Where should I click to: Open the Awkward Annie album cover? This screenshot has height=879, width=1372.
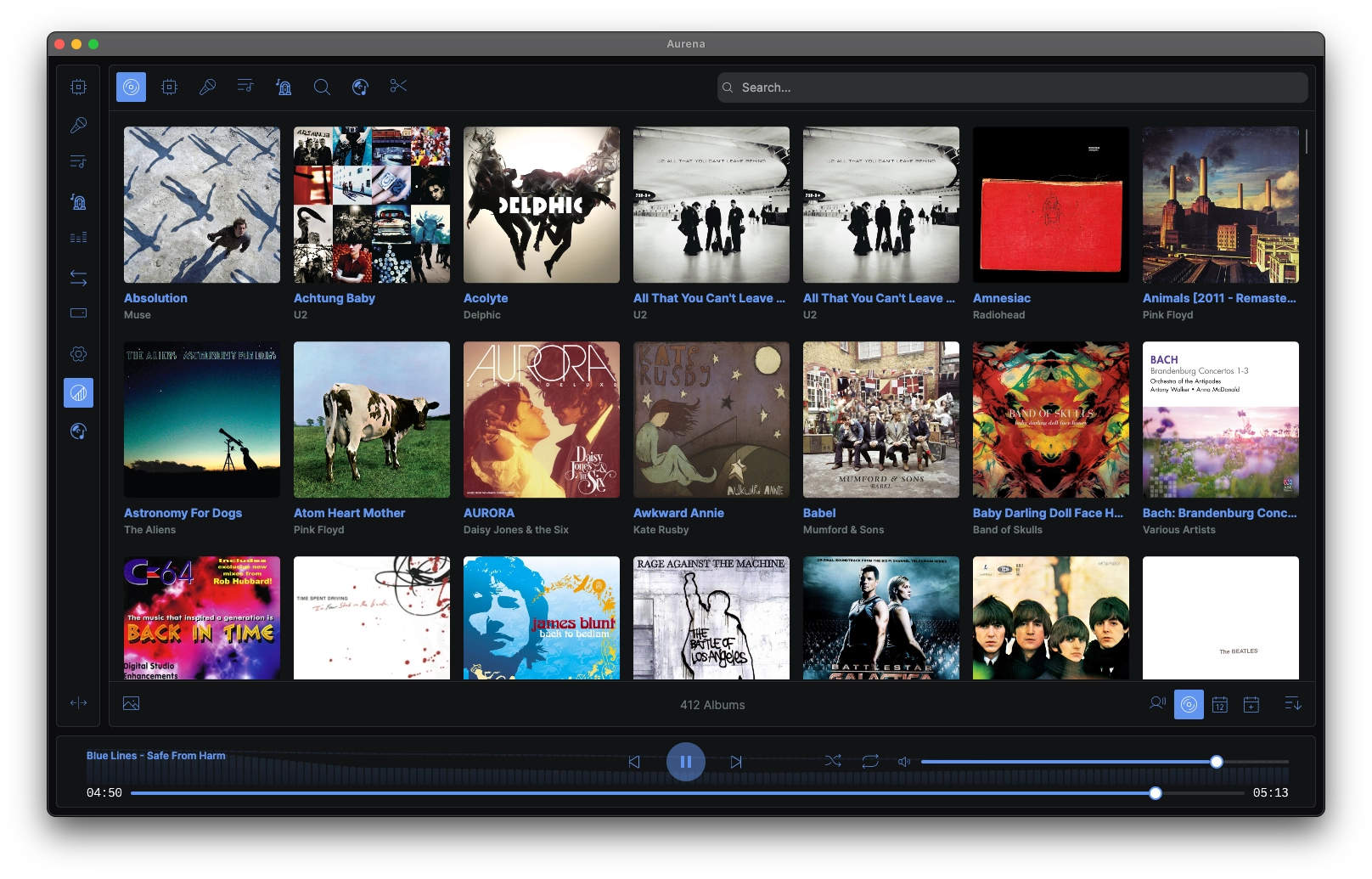pos(711,420)
